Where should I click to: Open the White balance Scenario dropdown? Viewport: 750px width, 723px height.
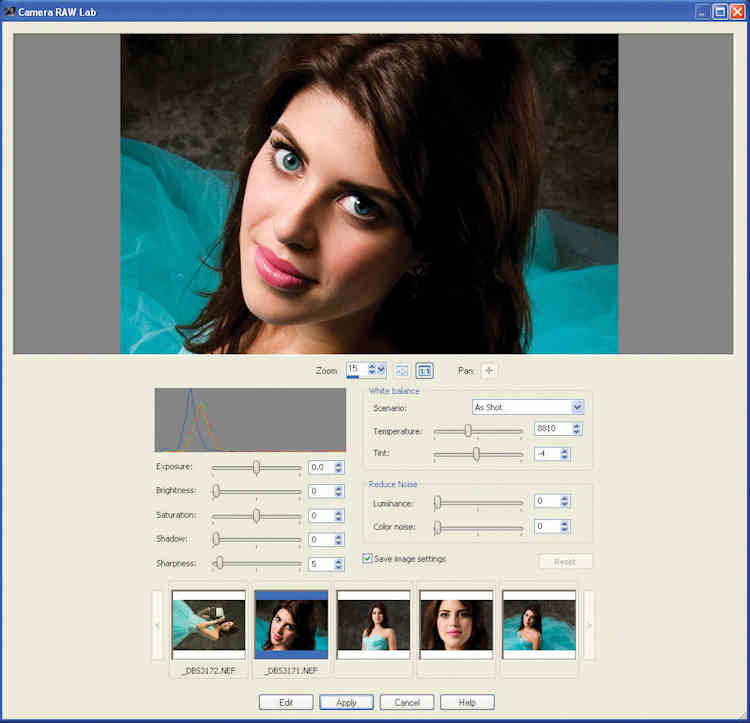coord(577,407)
